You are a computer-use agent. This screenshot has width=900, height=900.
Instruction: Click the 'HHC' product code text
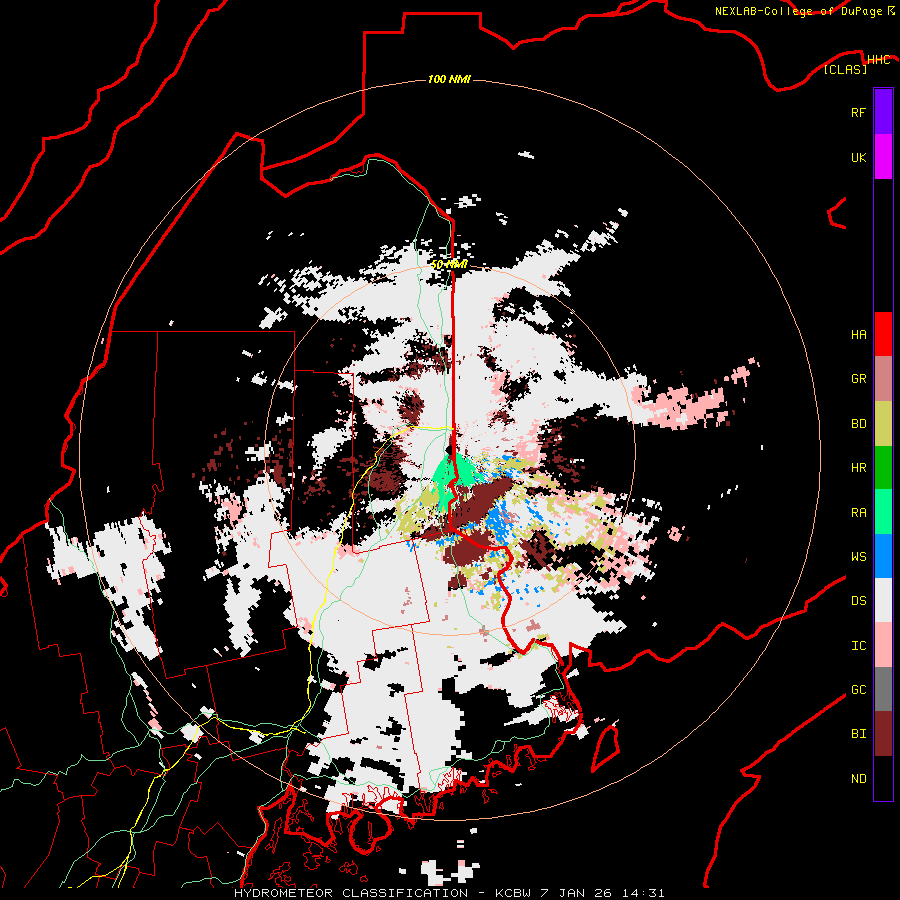pos(878,60)
